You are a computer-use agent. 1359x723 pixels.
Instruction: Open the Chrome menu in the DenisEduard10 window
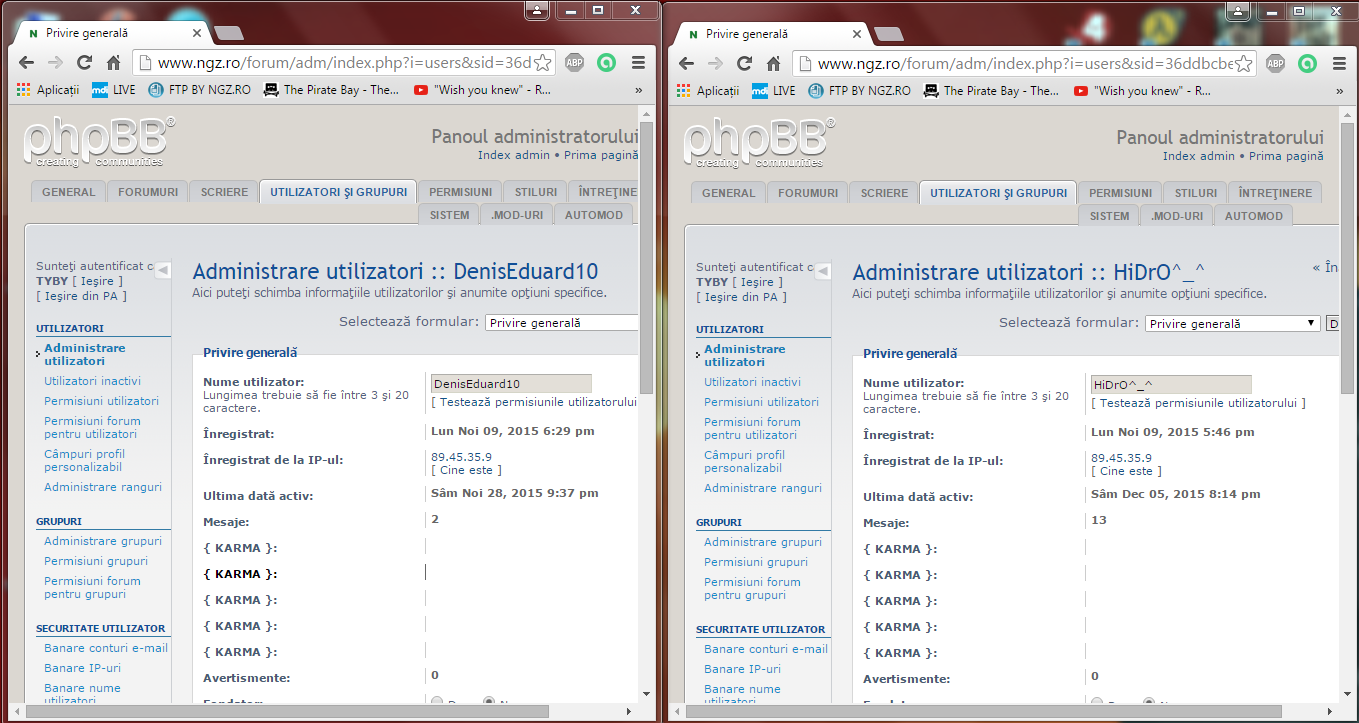click(x=639, y=63)
